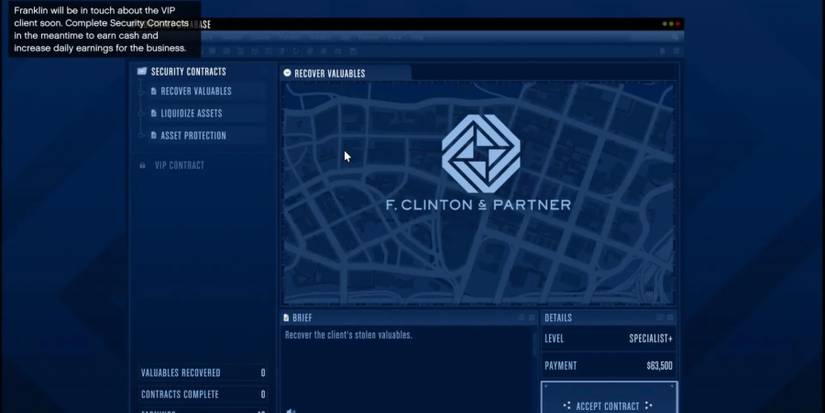Click the Security Contracts folder icon
The image size is (825, 413).
(142, 71)
